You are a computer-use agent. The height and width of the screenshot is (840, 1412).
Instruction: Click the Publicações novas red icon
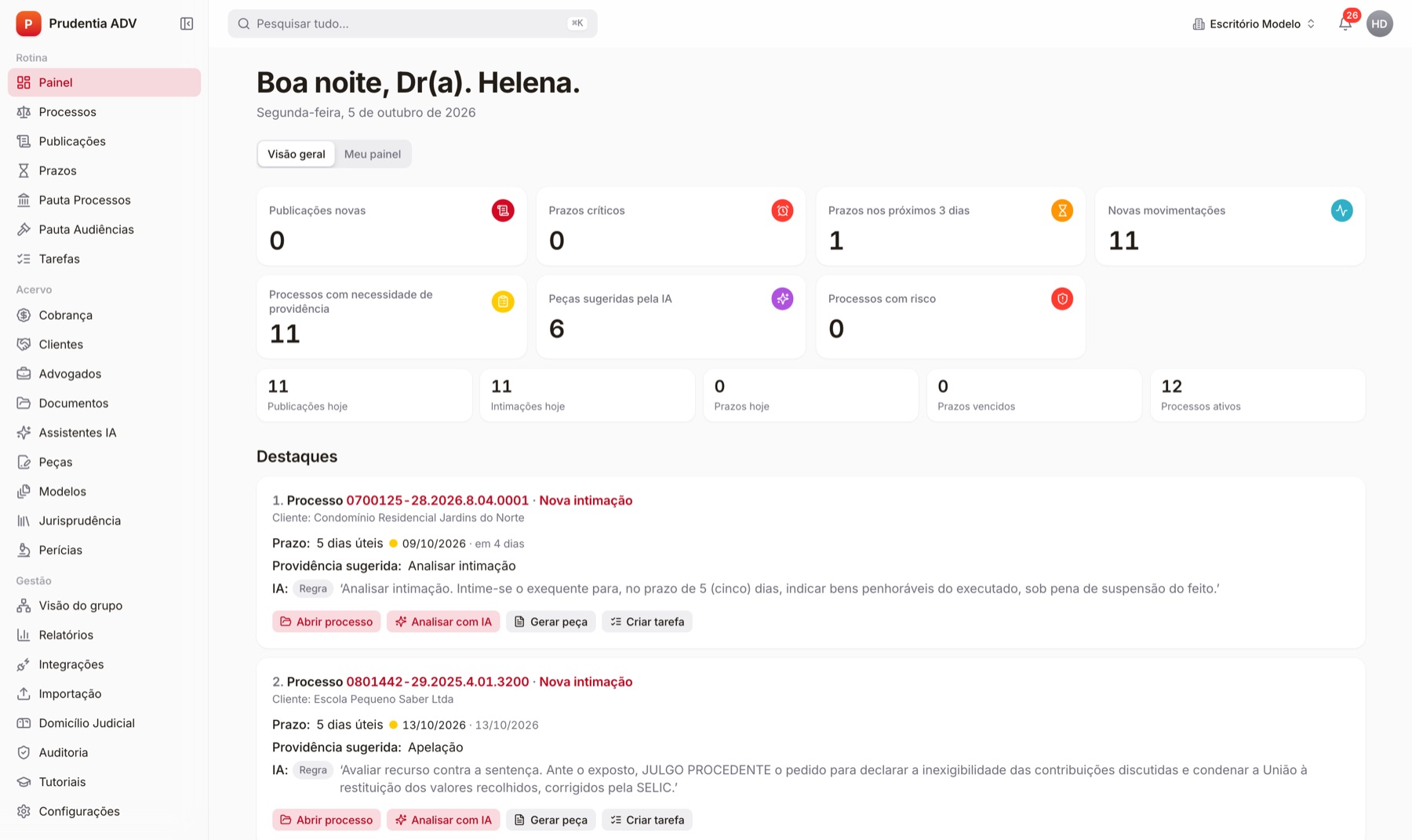tap(503, 210)
